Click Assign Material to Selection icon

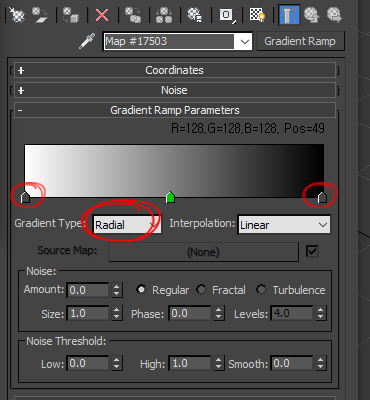tap(71, 15)
